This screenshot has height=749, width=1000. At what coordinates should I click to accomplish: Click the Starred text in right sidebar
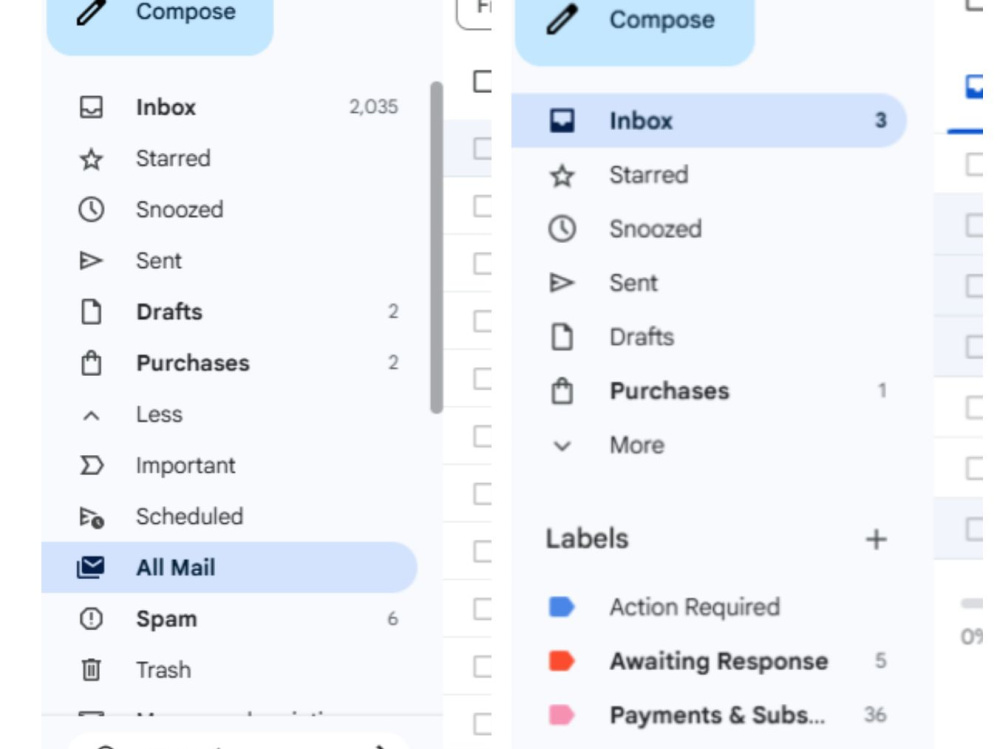point(649,175)
